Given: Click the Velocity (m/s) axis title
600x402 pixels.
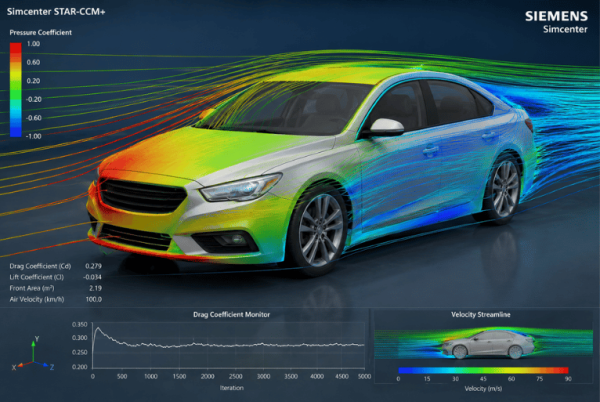Looking at the screenshot, I should [x=483, y=389].
